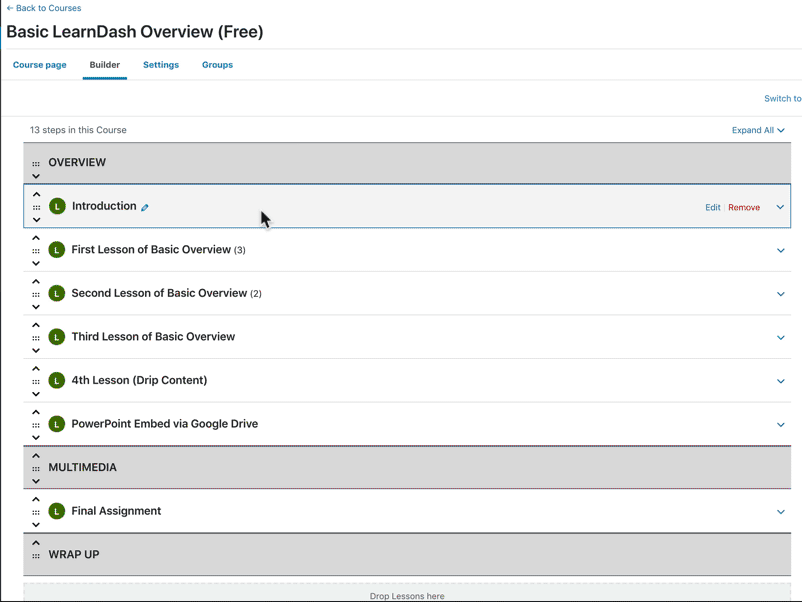Remove the Introduction lesson
Viewport: 802px width, 602px height.
[x=744, y=206]
